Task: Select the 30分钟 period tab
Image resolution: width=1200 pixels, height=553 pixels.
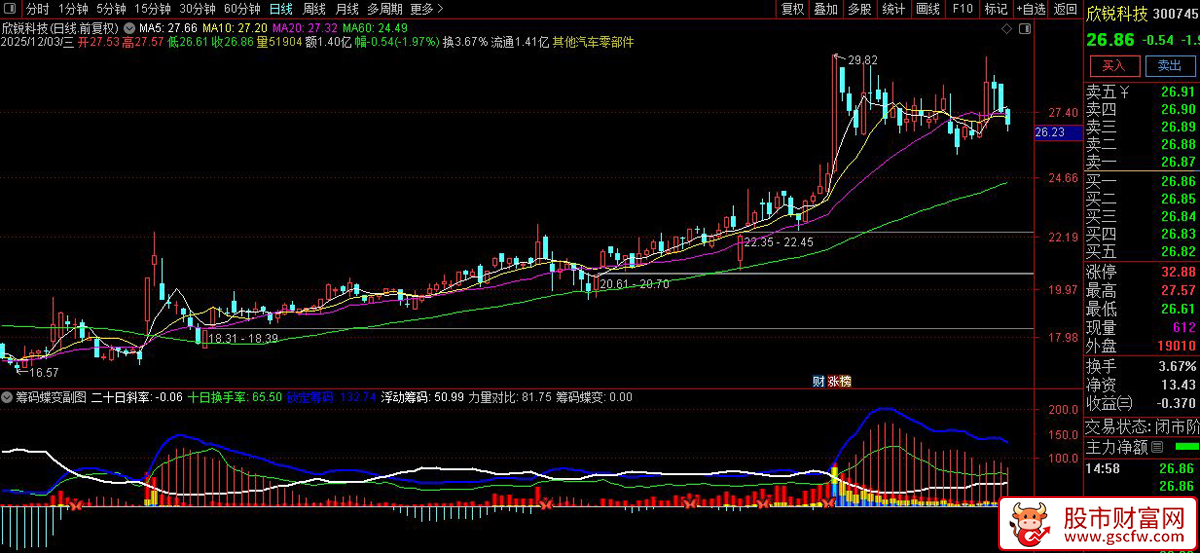Action: [x=197, y=9]
